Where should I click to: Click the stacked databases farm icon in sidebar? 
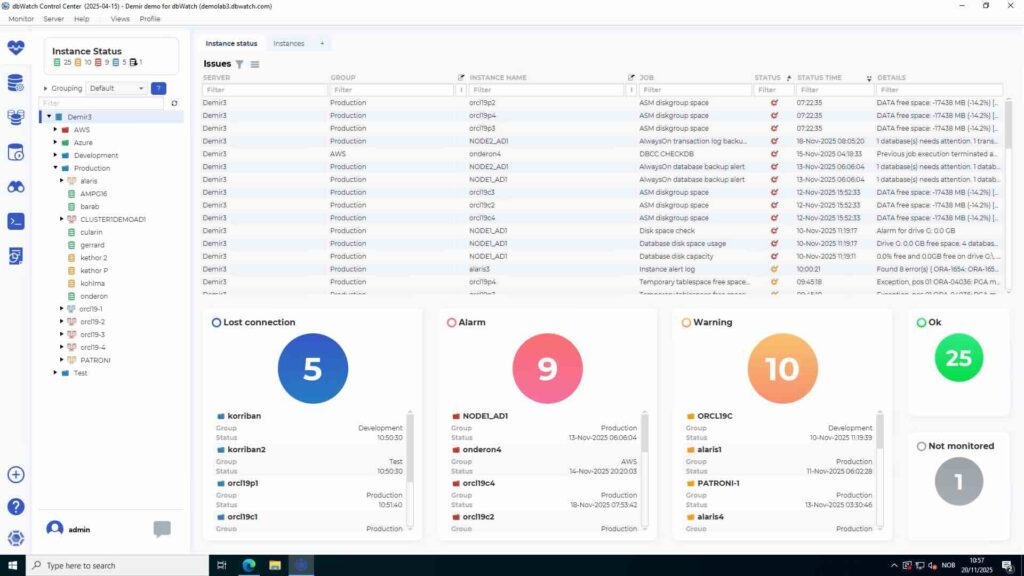(15, 118)
